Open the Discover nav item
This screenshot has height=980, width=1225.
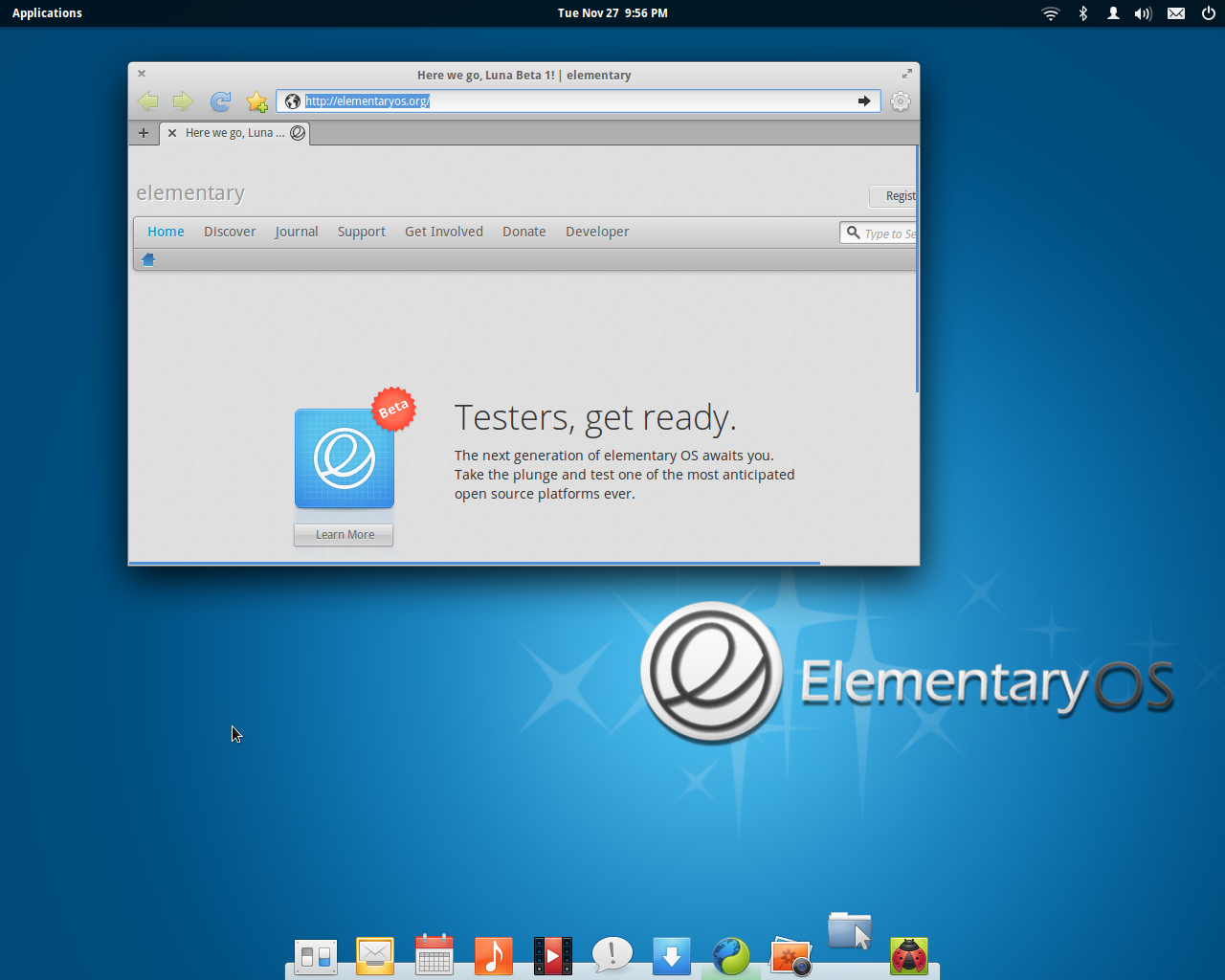(x=230, y=232)
